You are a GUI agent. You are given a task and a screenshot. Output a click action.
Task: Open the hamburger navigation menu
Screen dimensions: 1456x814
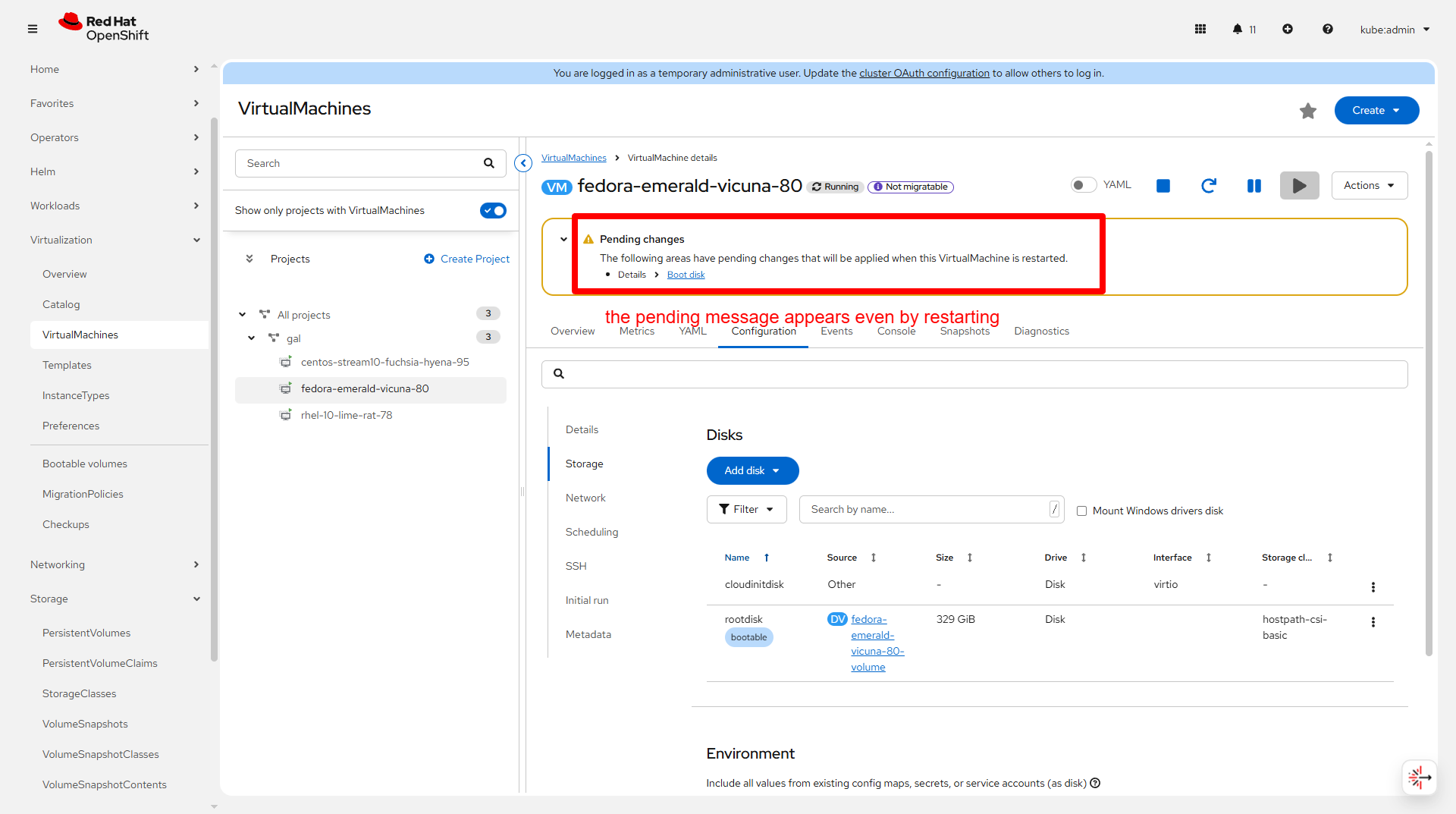point(33,29)
